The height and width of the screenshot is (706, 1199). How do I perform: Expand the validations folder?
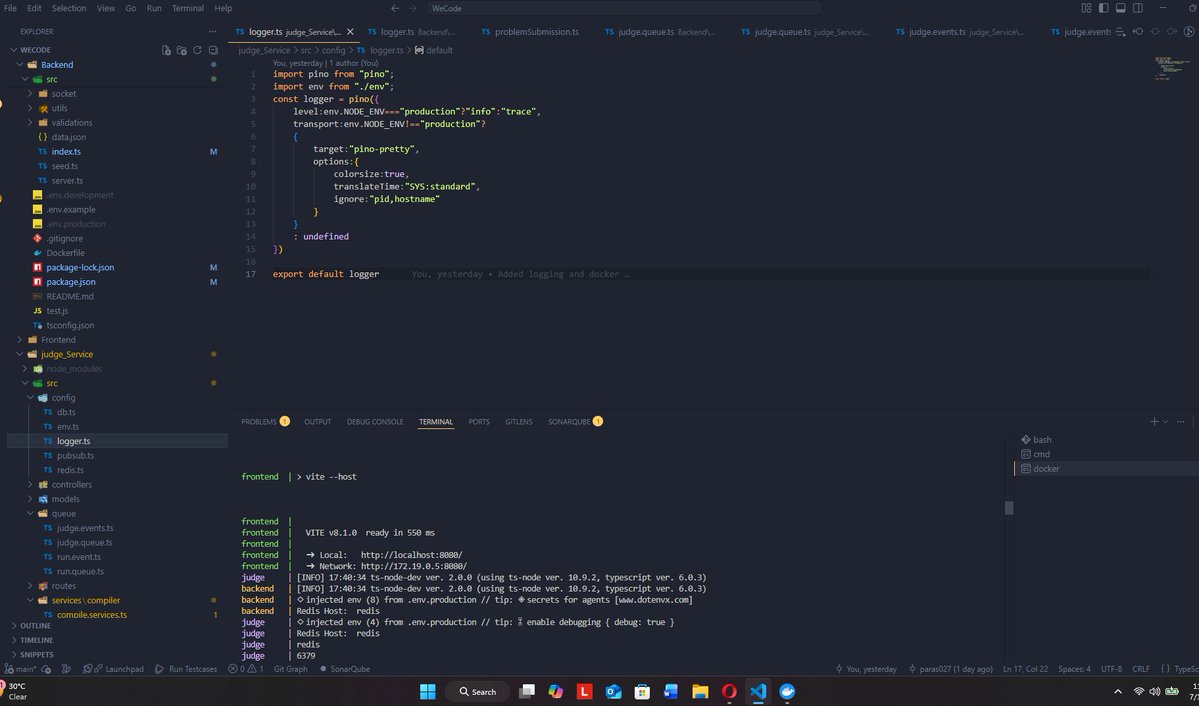[118, 122]
